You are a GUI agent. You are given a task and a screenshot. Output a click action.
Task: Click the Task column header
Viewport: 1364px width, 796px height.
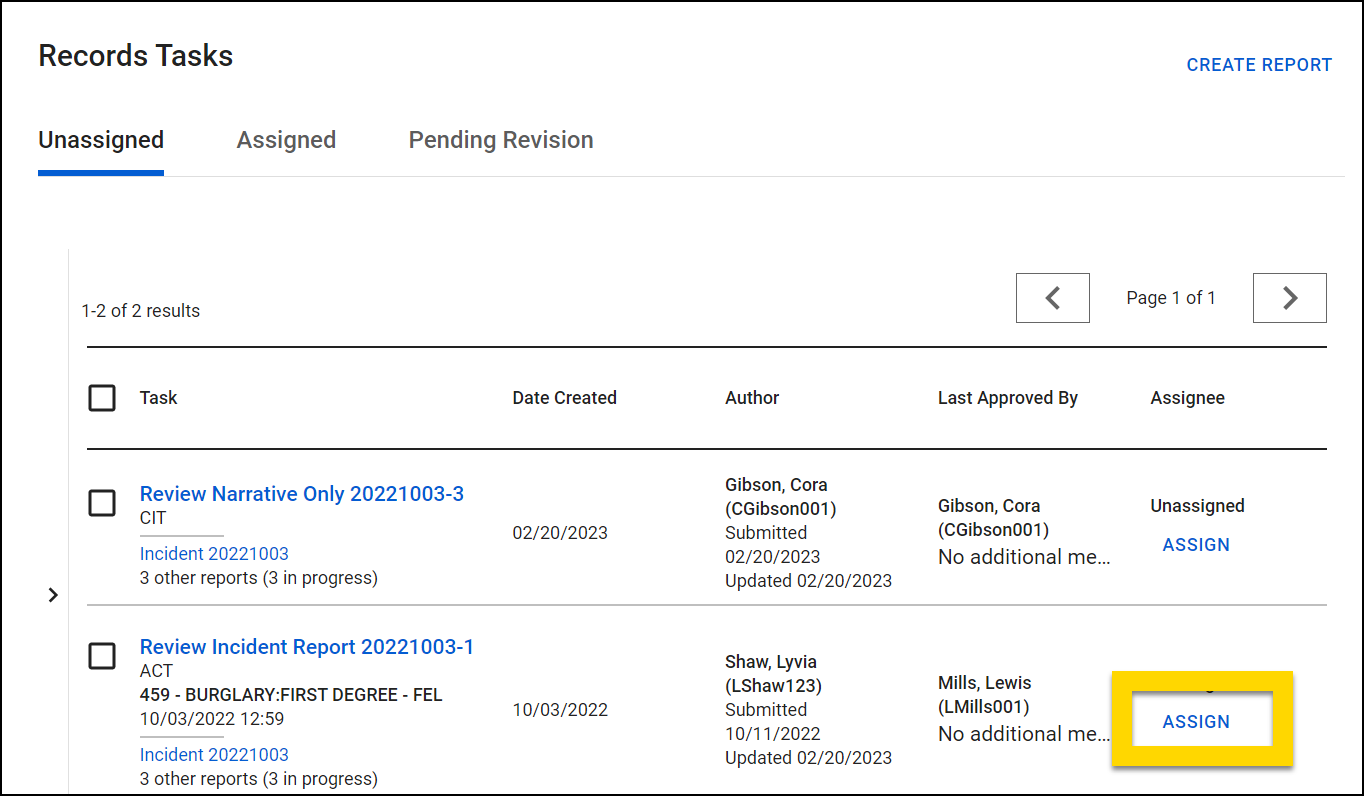(158, 397)
